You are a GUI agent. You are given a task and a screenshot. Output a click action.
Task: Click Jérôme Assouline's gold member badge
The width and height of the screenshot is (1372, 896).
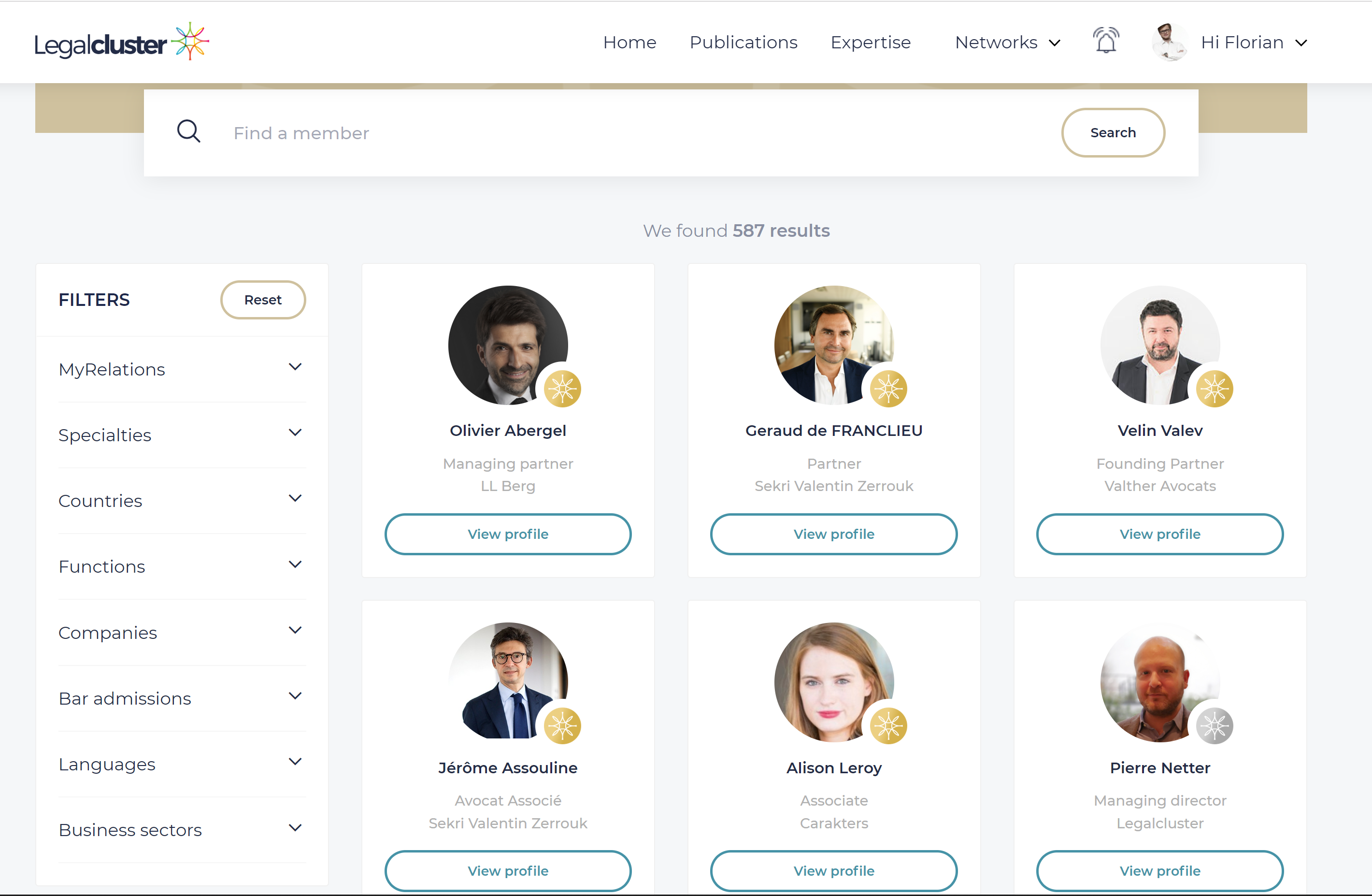tap(562, 725)
